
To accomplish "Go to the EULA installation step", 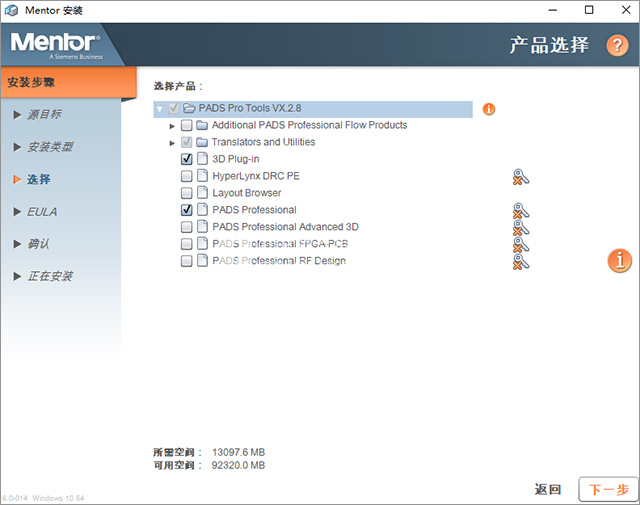I will click(x=42, y=211).
